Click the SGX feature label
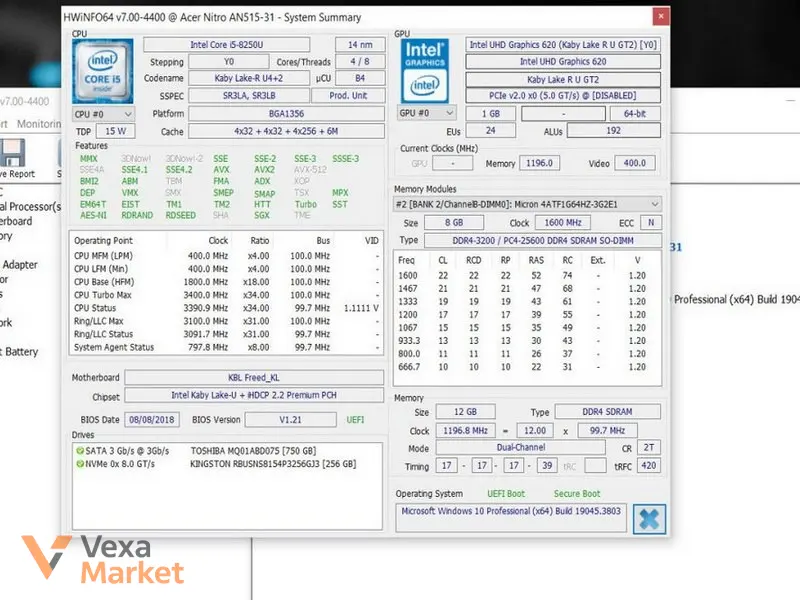Viewport: 800px width, 600px height. coord(262,215)
